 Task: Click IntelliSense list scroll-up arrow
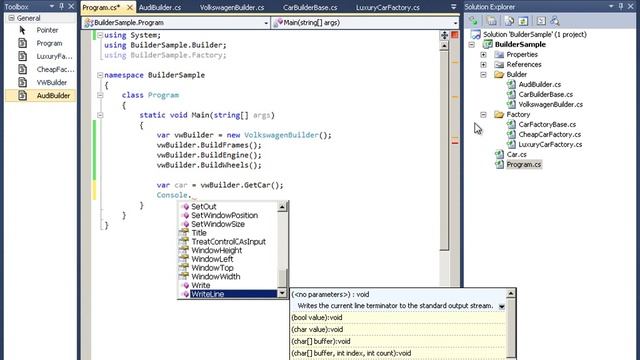(x=282, y=207)
